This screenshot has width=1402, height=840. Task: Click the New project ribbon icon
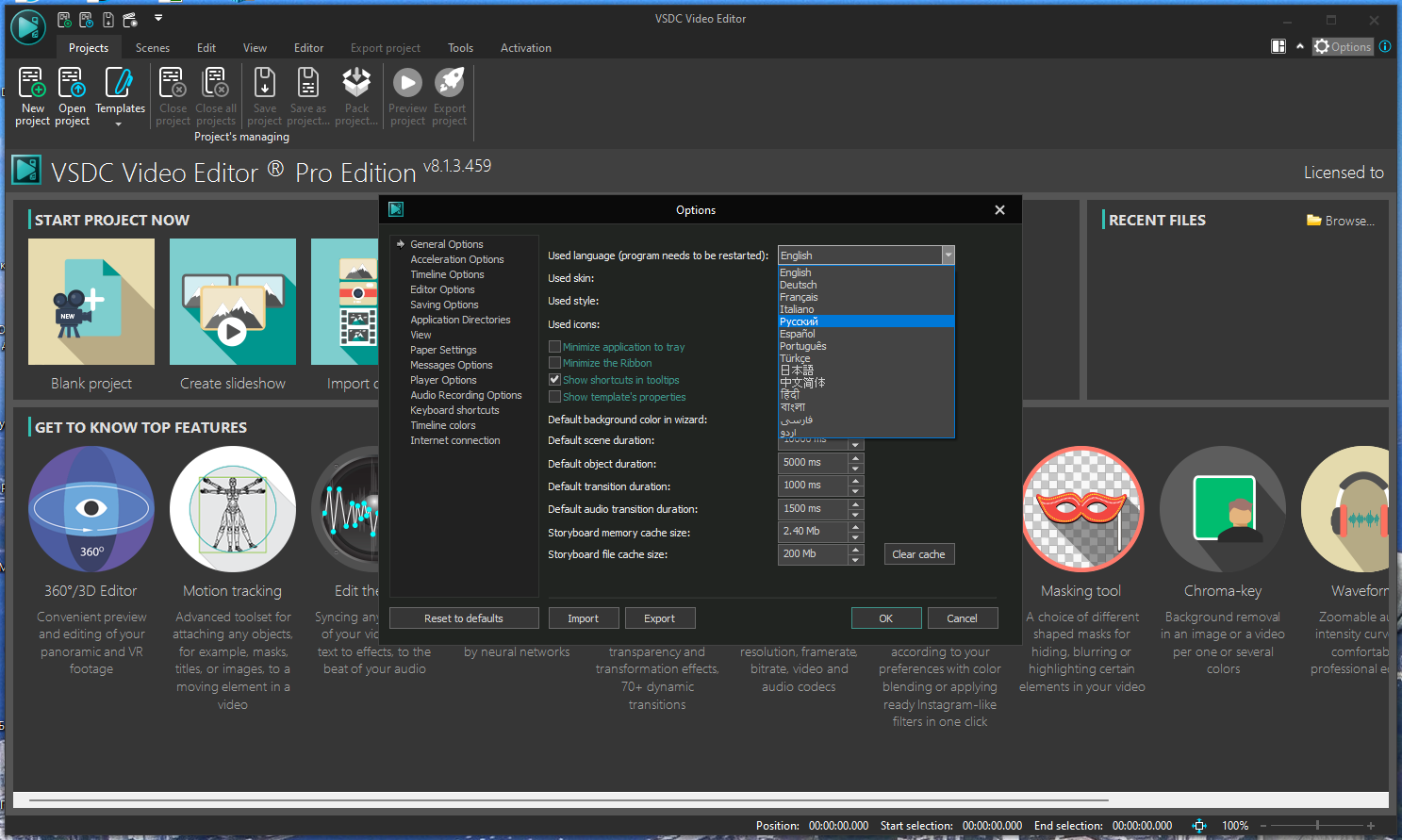click(32, 83)
